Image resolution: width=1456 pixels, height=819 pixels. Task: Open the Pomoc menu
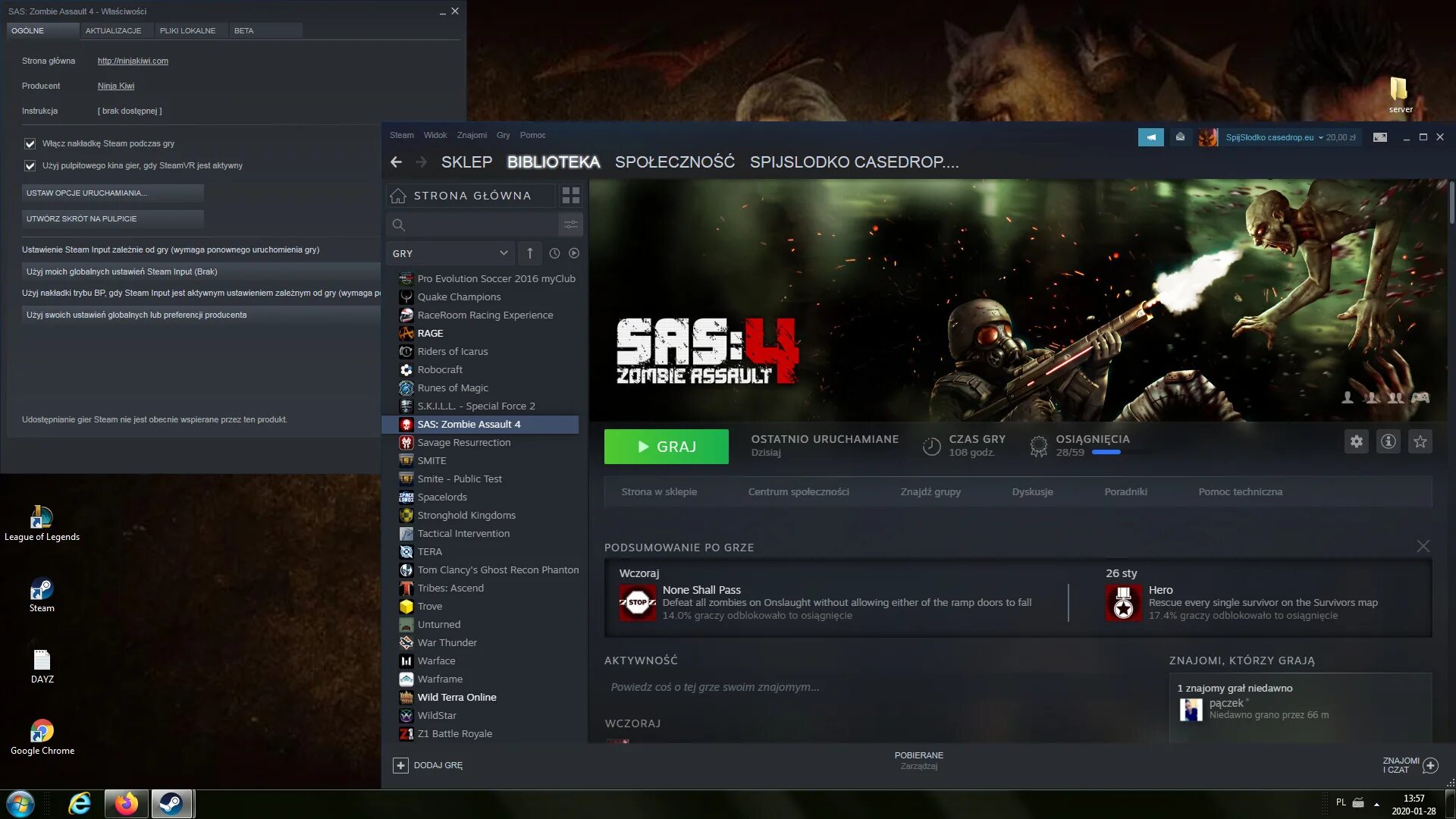tap(532, 135)
